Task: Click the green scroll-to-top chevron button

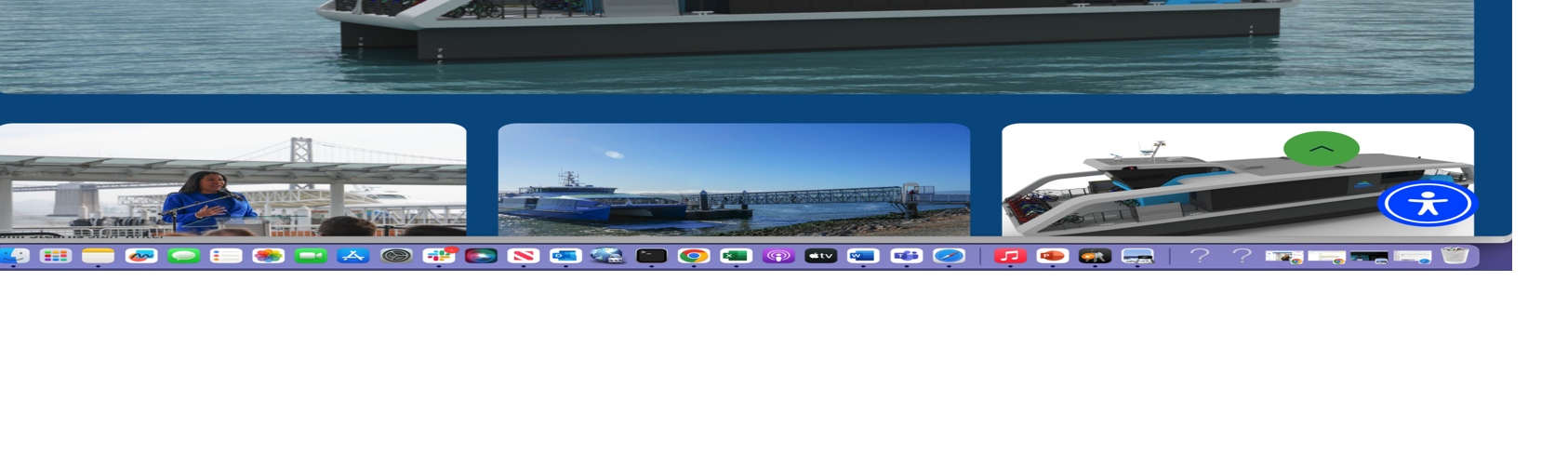Action: click(x=1321, y=148)
